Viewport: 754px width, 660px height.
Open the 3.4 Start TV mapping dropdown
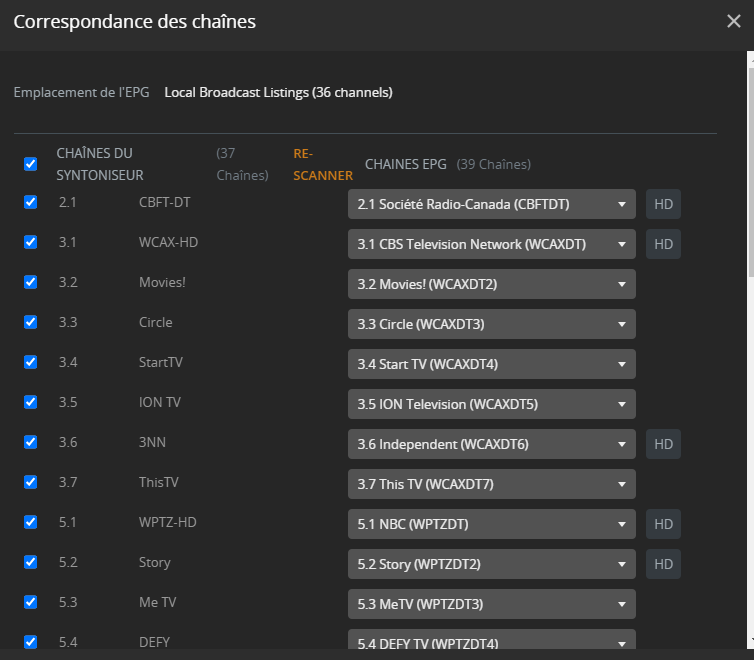click(491, 364)
